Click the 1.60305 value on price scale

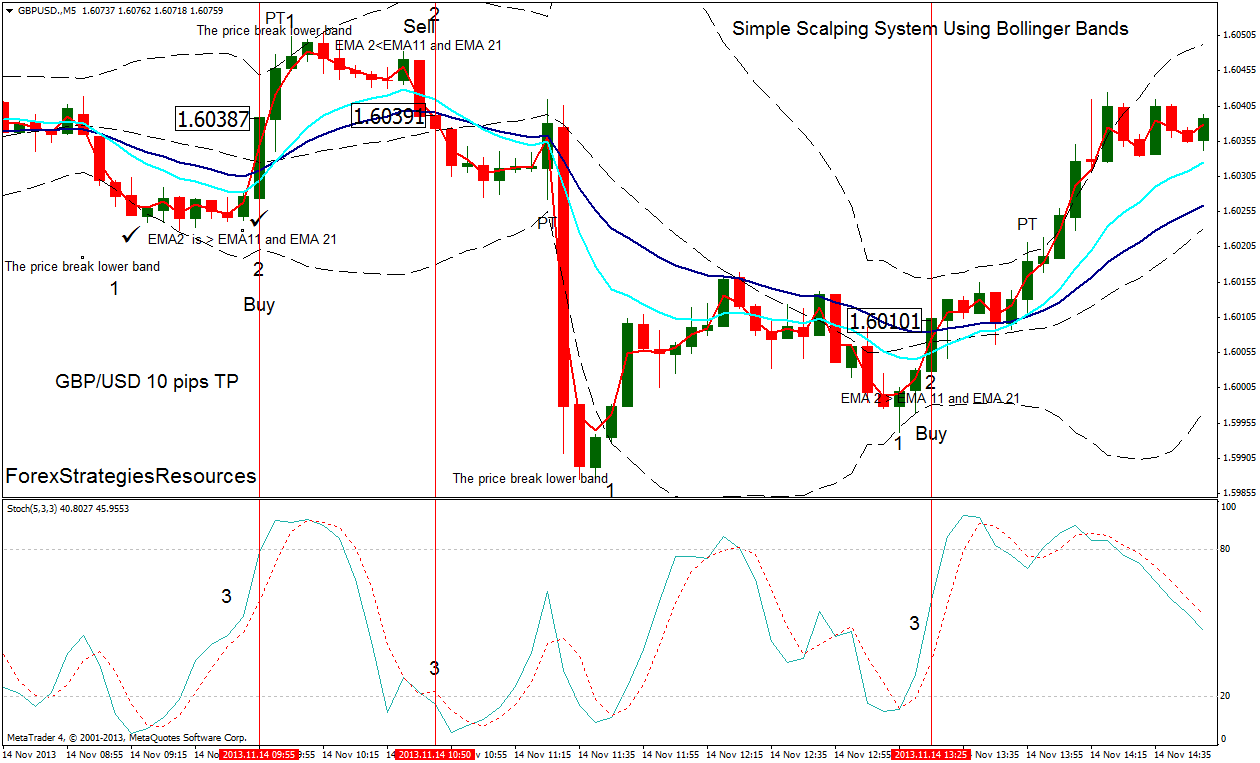coord(1239,176)
